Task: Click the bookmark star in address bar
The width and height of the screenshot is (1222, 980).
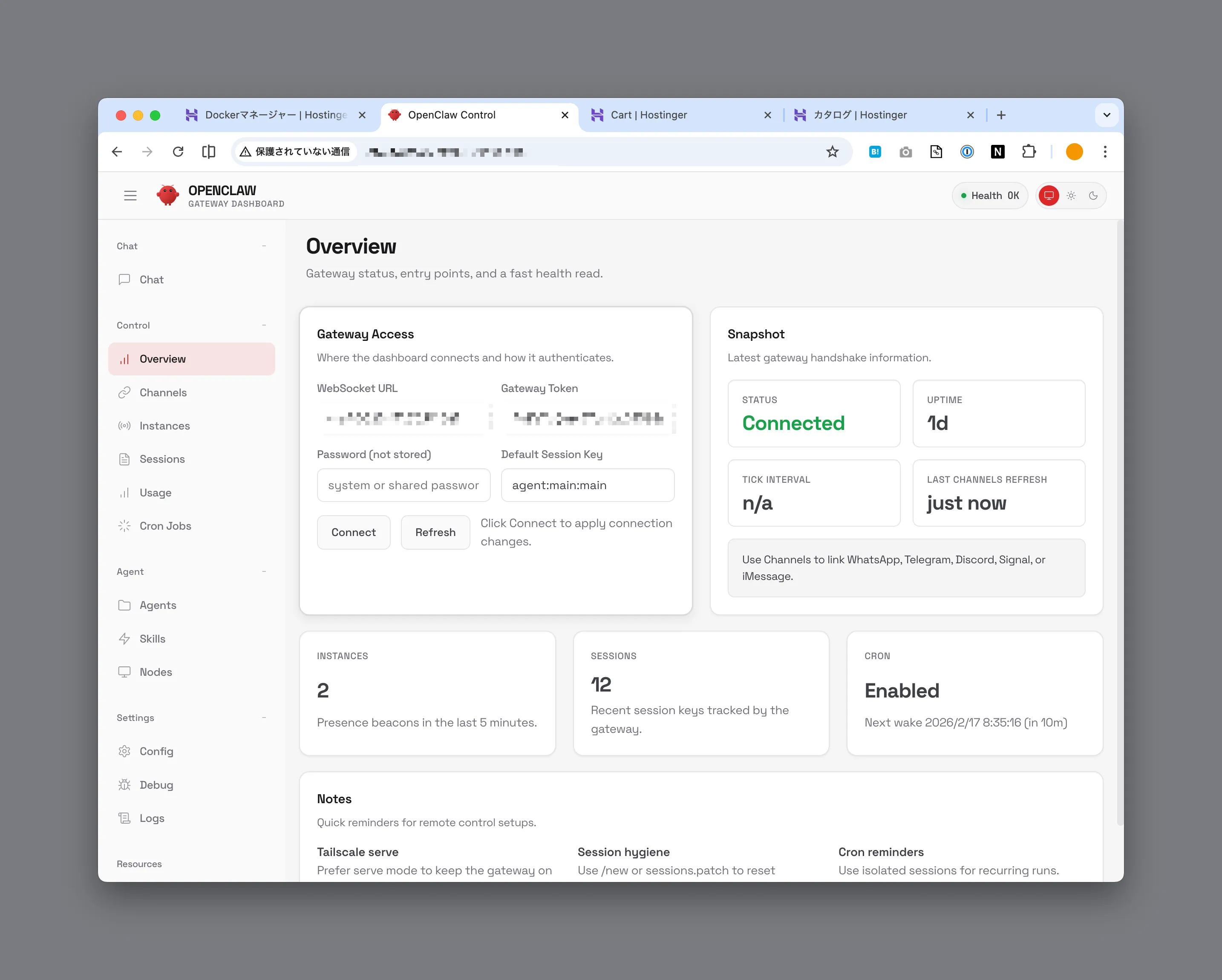Action: (832, 151)
